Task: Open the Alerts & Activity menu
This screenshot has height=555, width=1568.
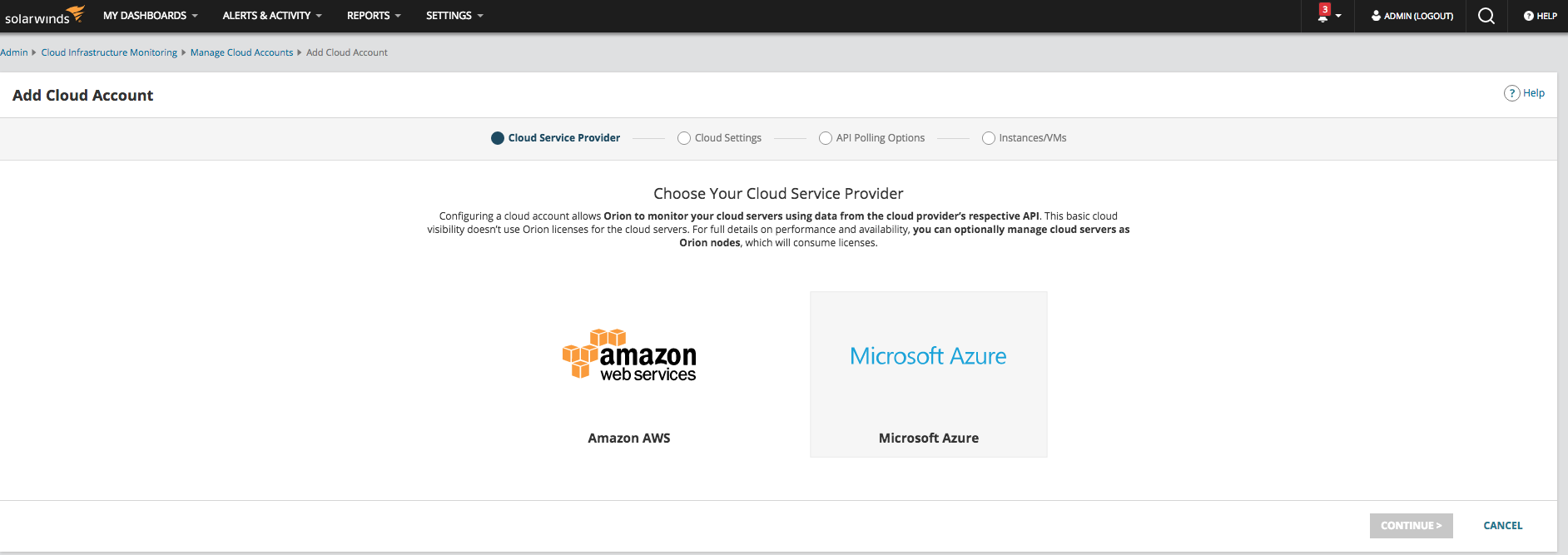Action: click(272, 16)
